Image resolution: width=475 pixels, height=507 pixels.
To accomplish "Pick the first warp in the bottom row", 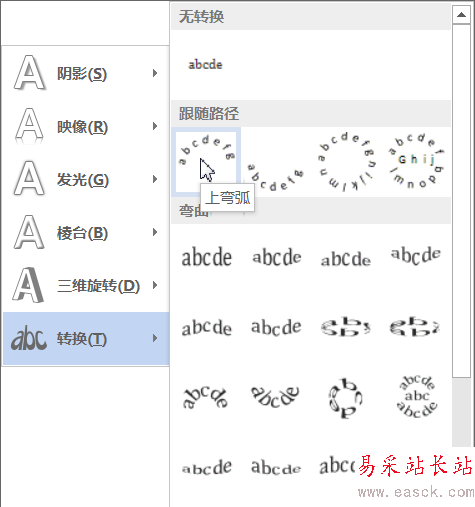I will click(206, 467).
